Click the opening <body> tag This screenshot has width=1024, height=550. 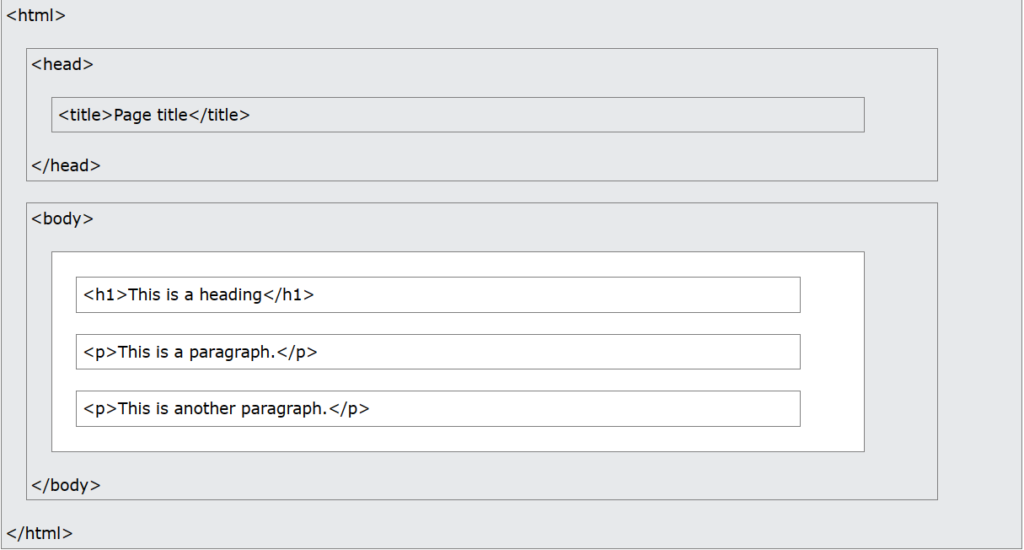pyautogui.click(x=62, y=218)
